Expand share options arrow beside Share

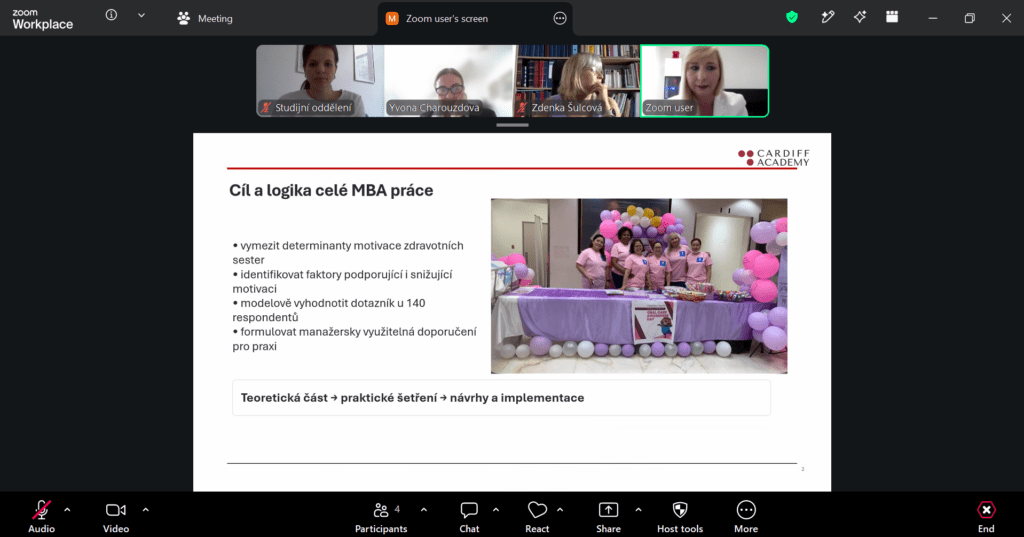[x=638, y=510]
